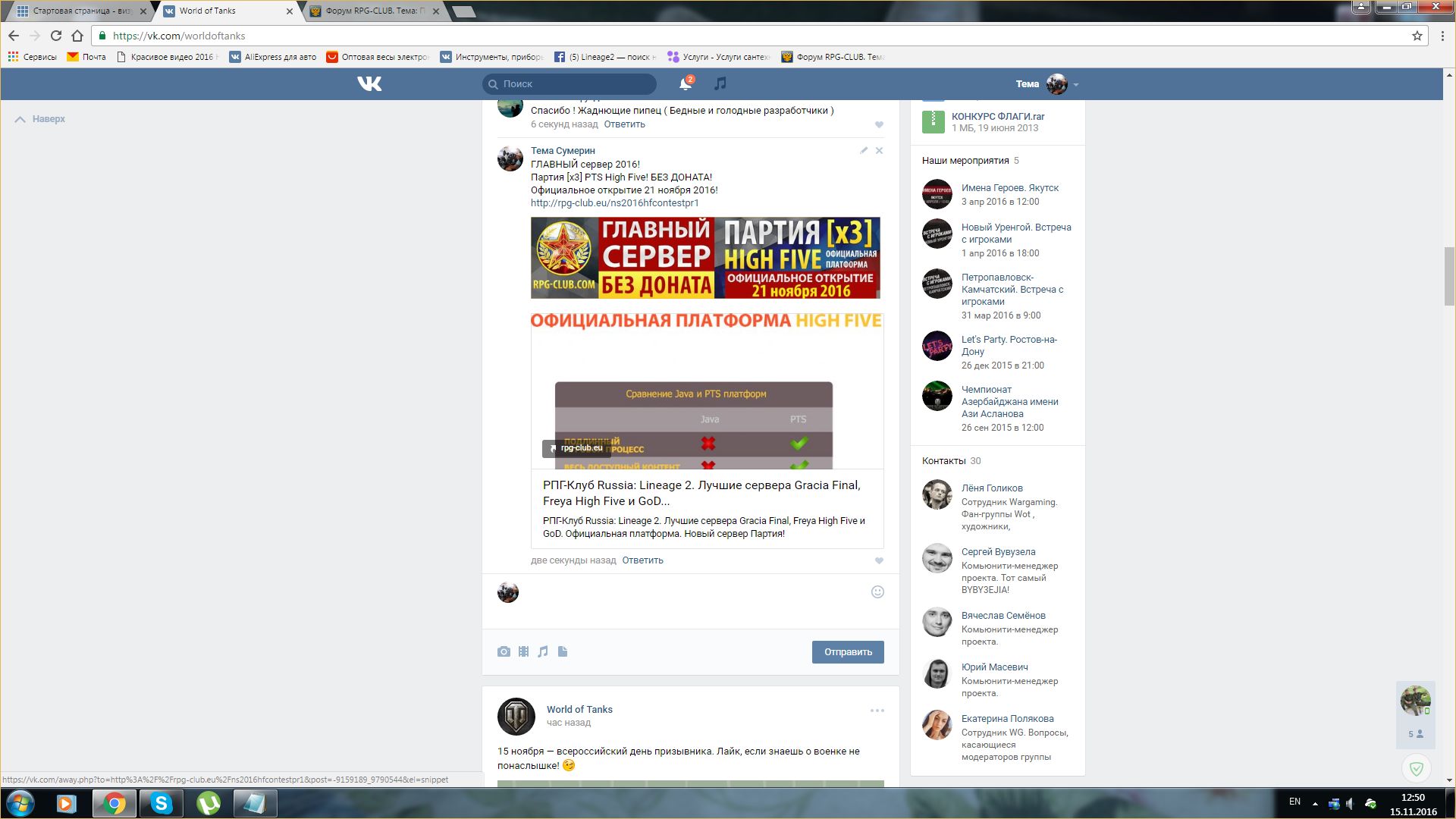Image resolution: width=1456 pixels, height=819 pixels.
Task: Go to browser home page
Action: (x=77, y=36)
